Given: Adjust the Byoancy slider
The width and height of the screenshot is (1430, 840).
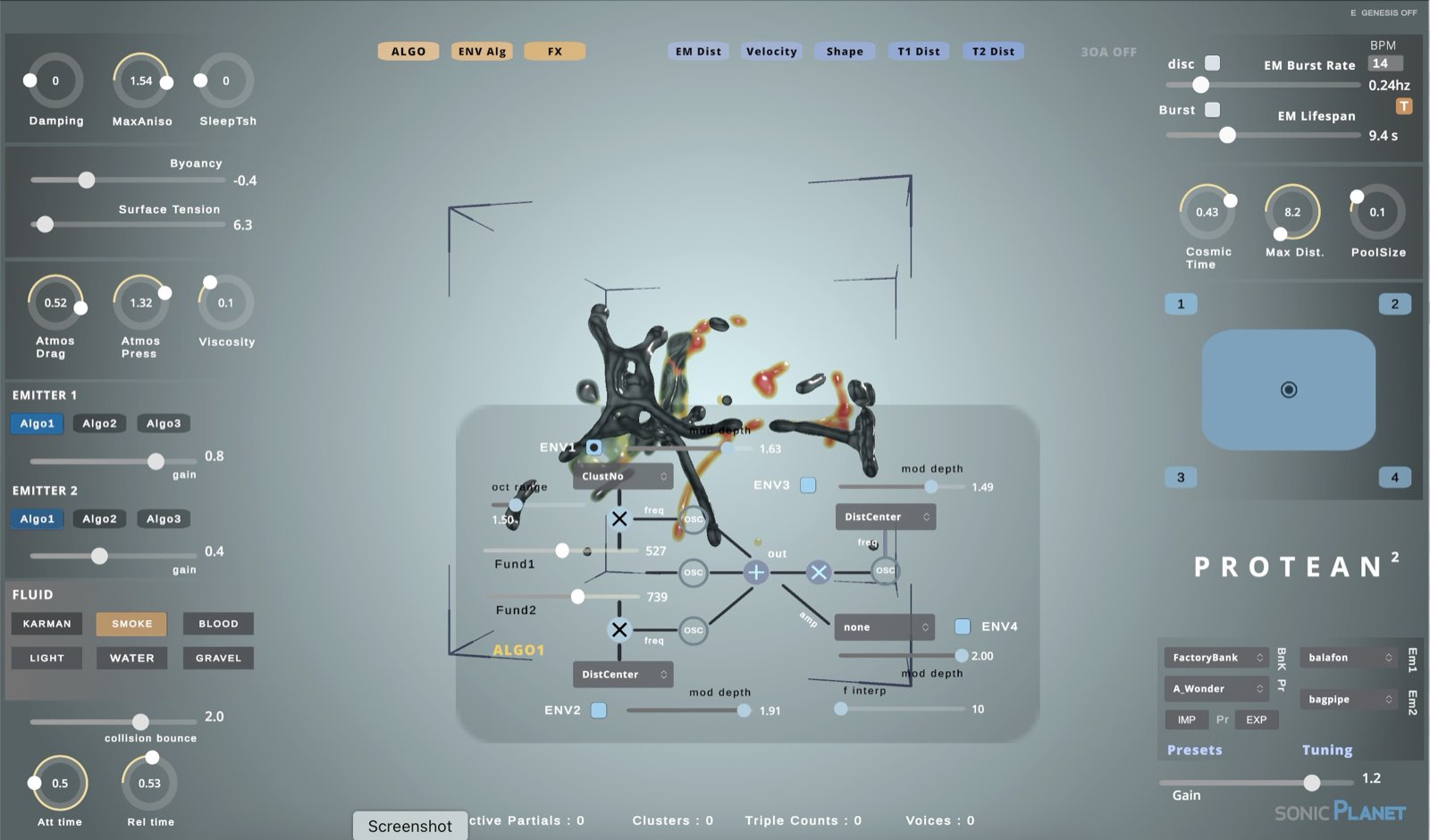Looking at the screenshot, I should 128,181.
